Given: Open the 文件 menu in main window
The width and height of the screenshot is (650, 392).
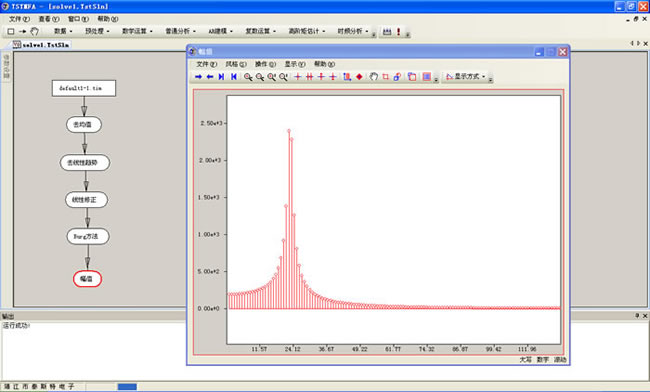Looking at the screenshot, I should click(19, 19).
